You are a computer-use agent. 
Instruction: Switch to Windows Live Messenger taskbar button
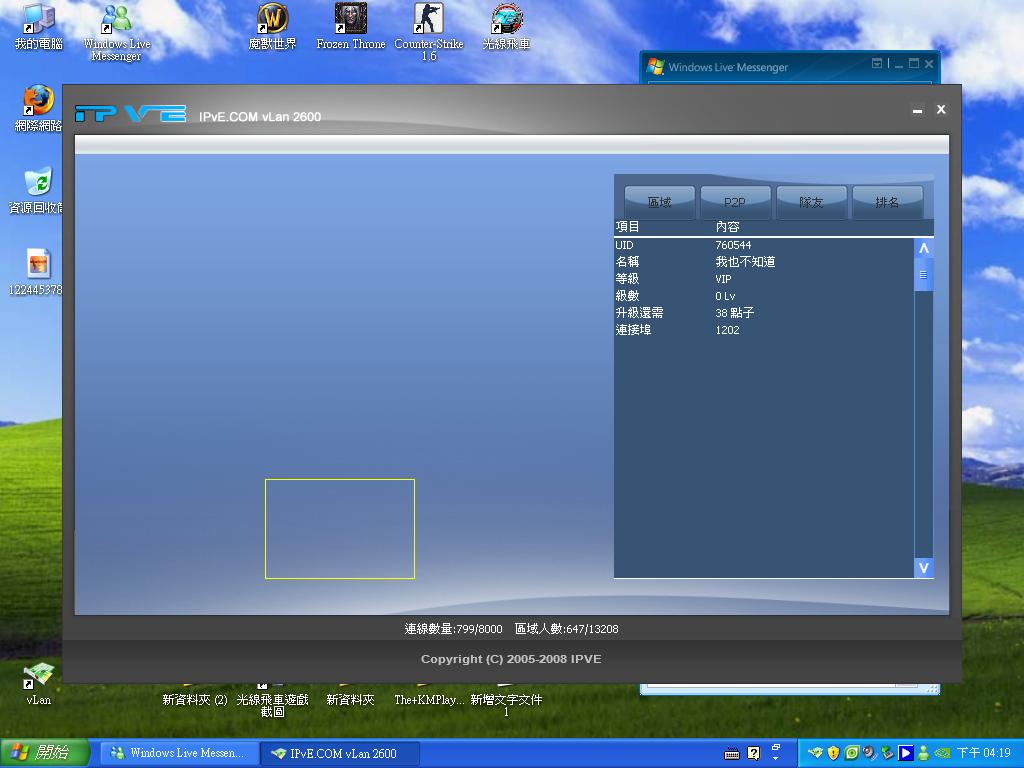[180, 754]
